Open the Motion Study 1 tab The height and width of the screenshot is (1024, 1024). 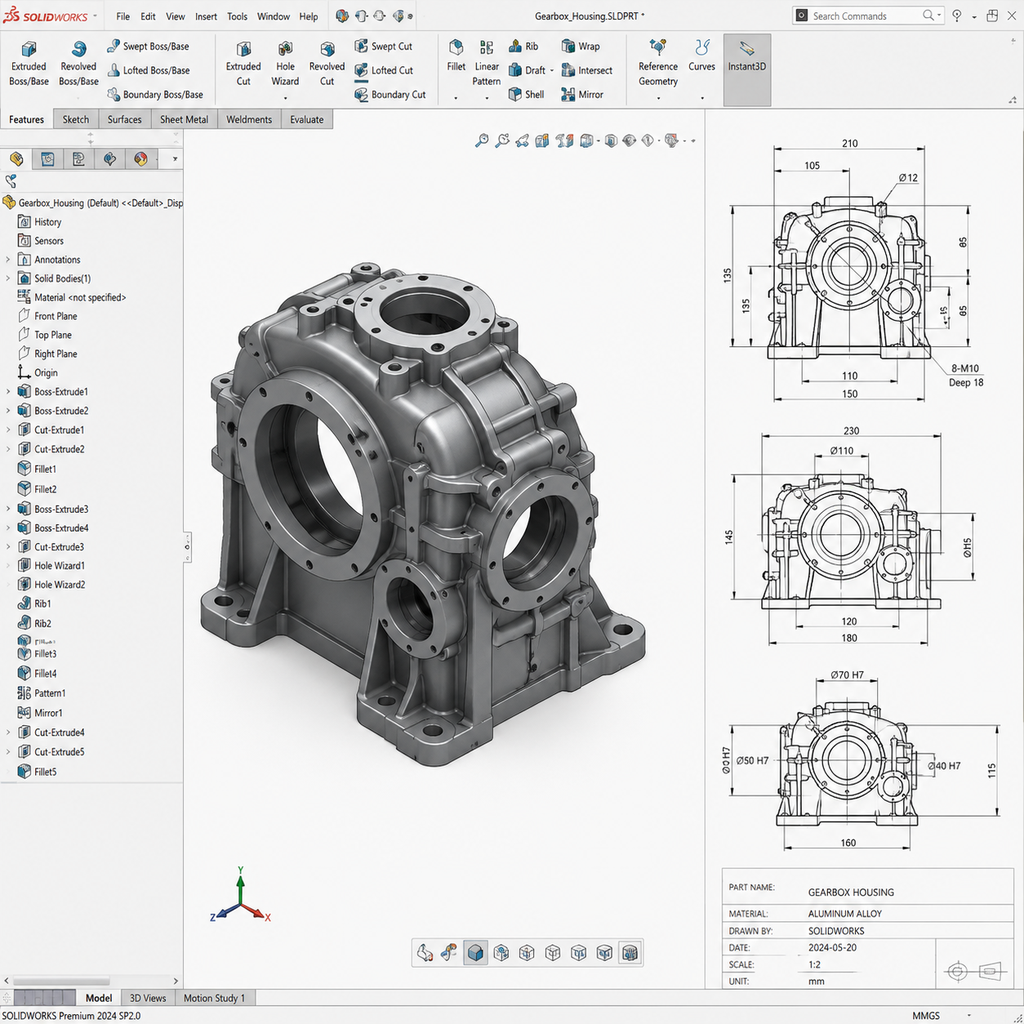pos(214,998)
